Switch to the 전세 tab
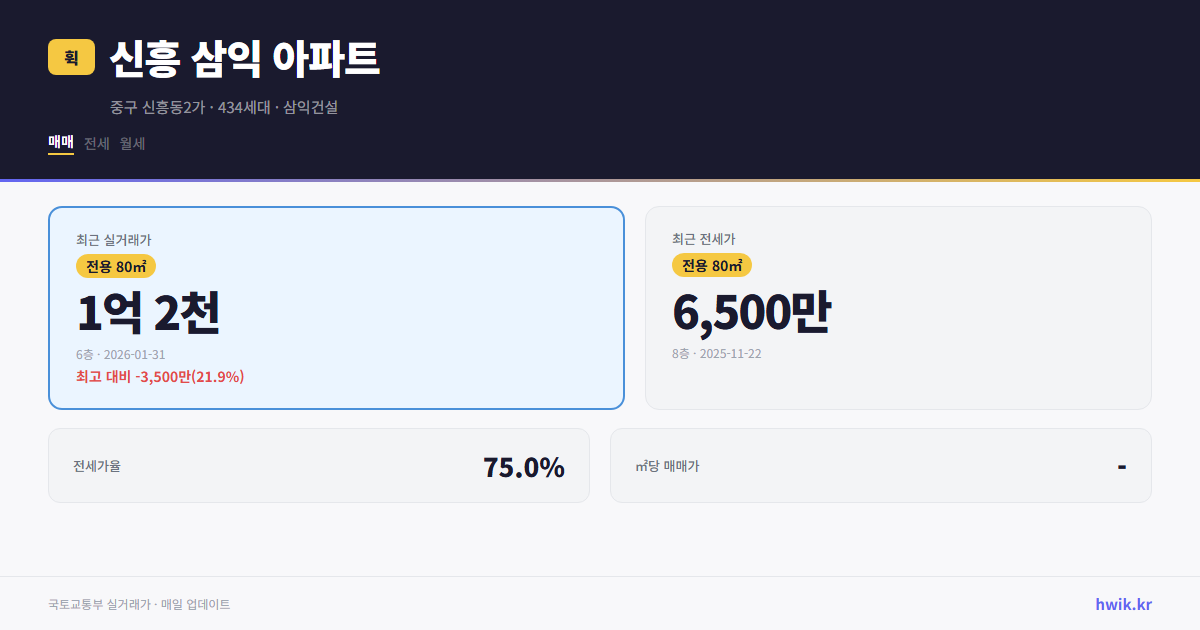 coord(94,143)
